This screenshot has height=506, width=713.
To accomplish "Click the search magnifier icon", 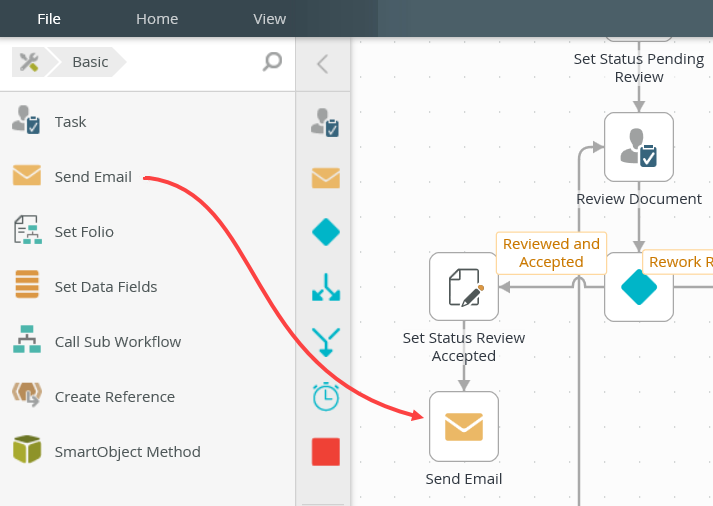I will (272, 62).
